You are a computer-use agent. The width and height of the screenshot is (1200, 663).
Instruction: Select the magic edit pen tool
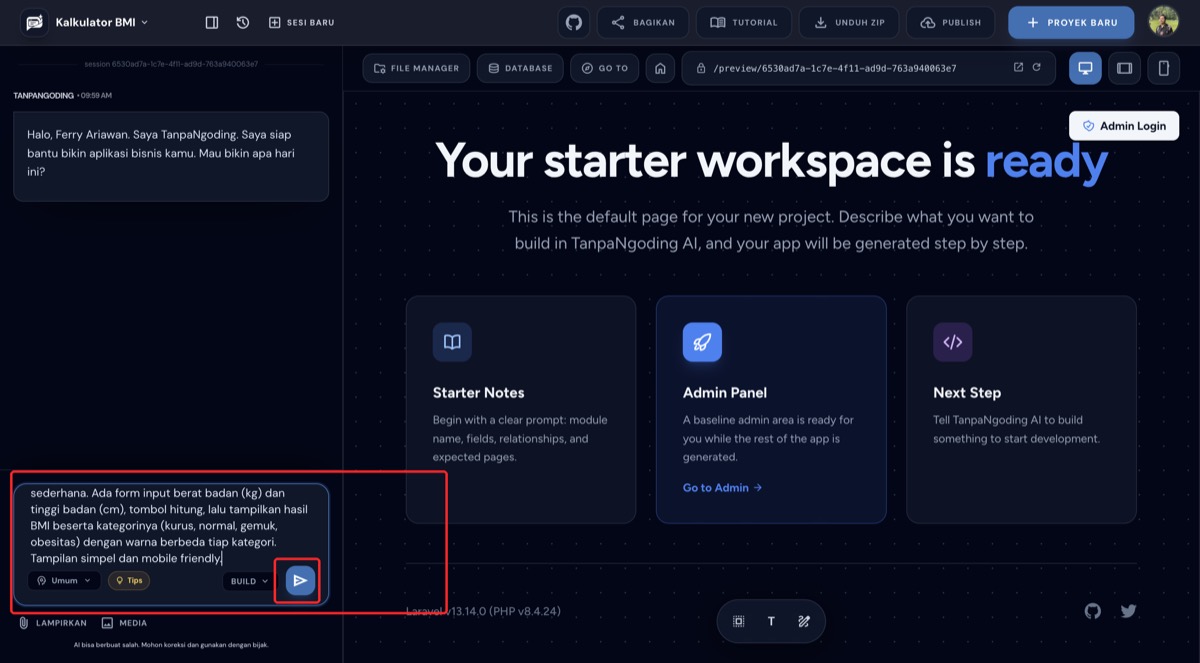click(804, 621)
